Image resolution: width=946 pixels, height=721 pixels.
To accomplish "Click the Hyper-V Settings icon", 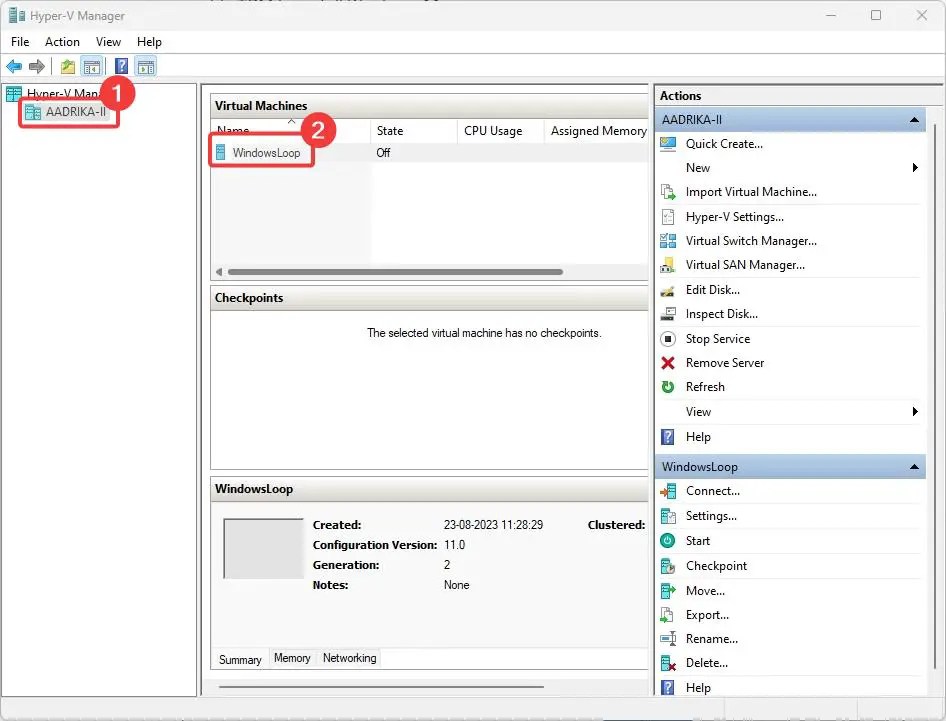I will pyautogui.click(x=668, y=217).
